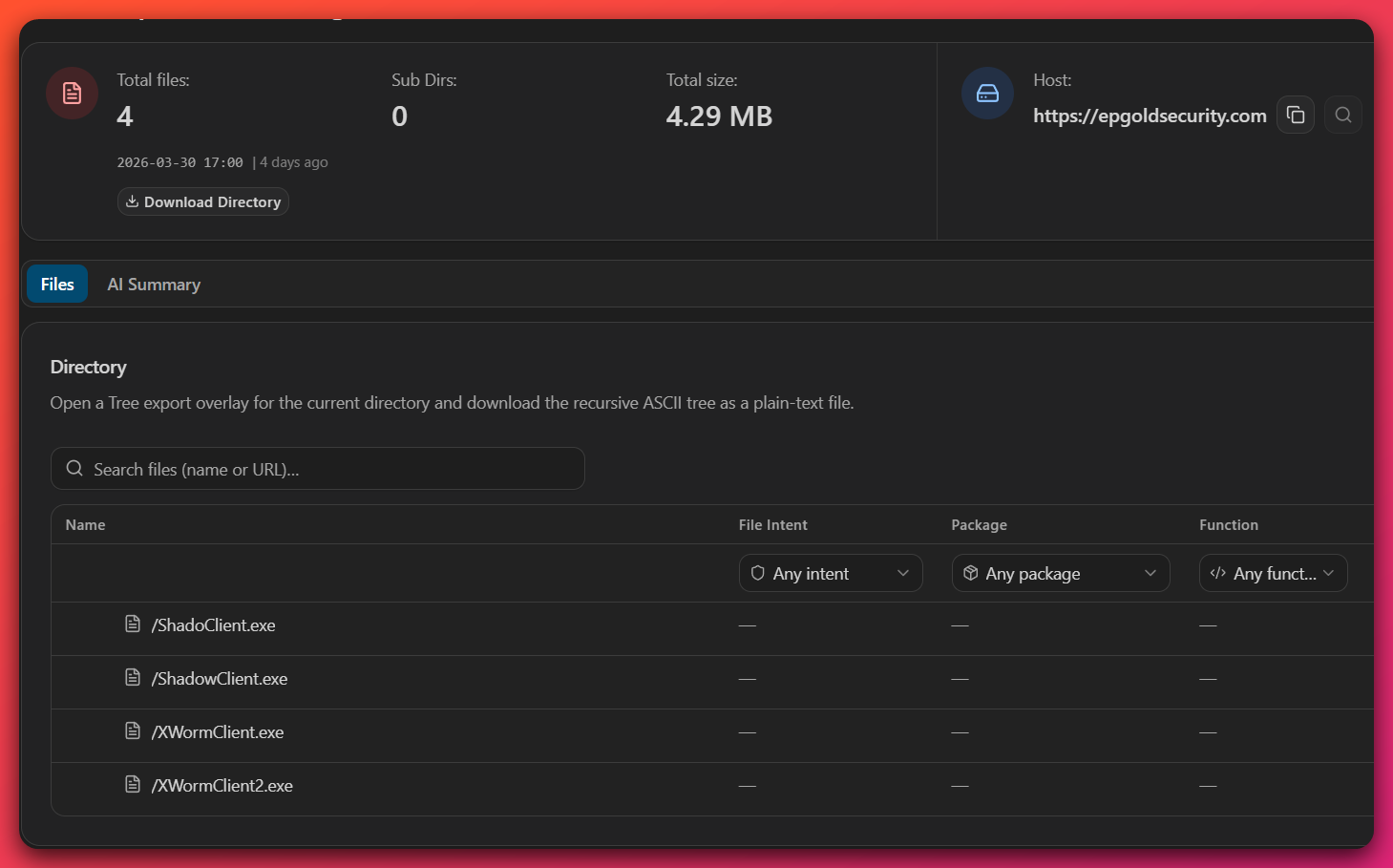Click the file icon beside XWormClient2.exe
Viewport: 1393px width, 868px height.
[133, 785]
